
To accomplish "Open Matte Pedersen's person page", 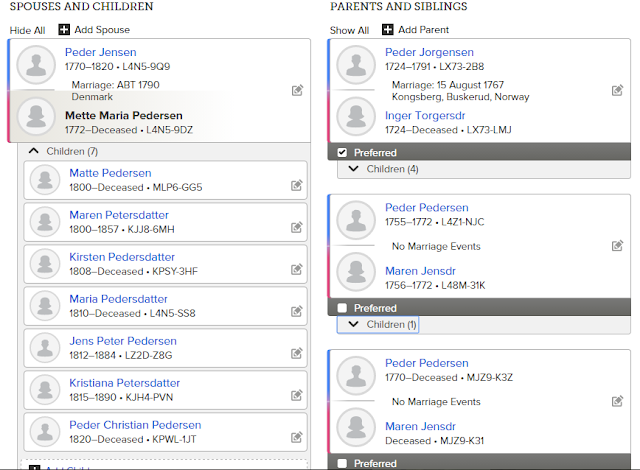I will pos(110,173).
